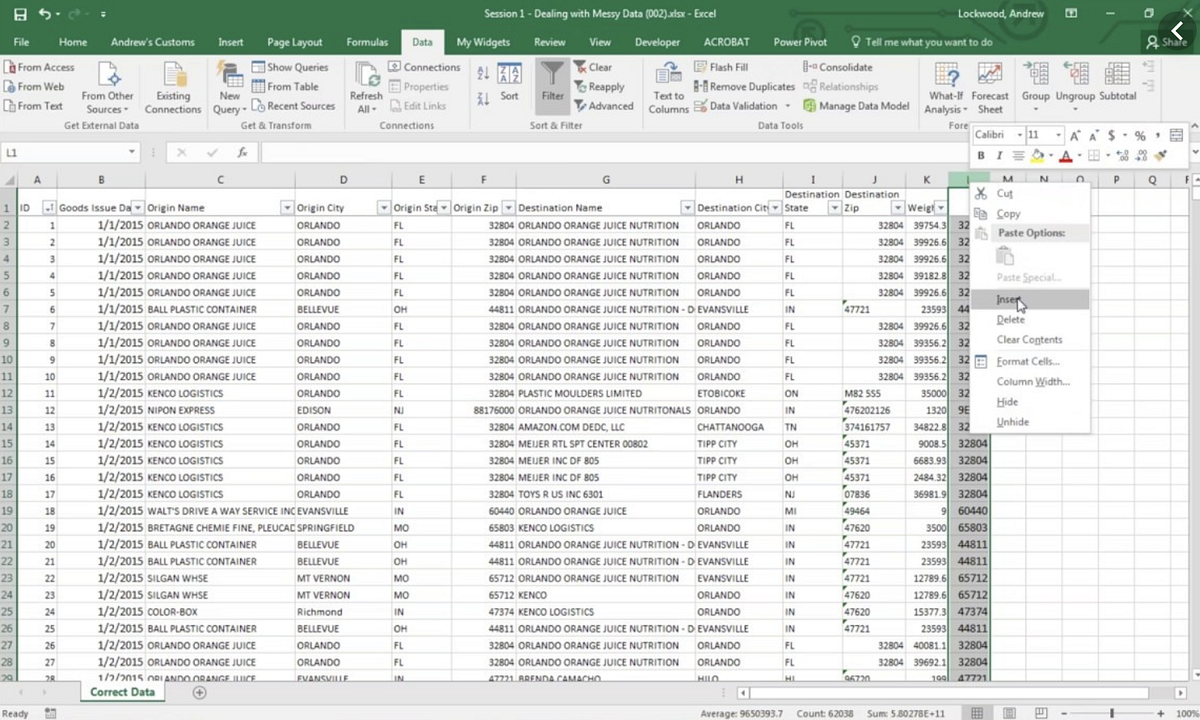
Task: Click Consolidate
Action: click(838, 67)
